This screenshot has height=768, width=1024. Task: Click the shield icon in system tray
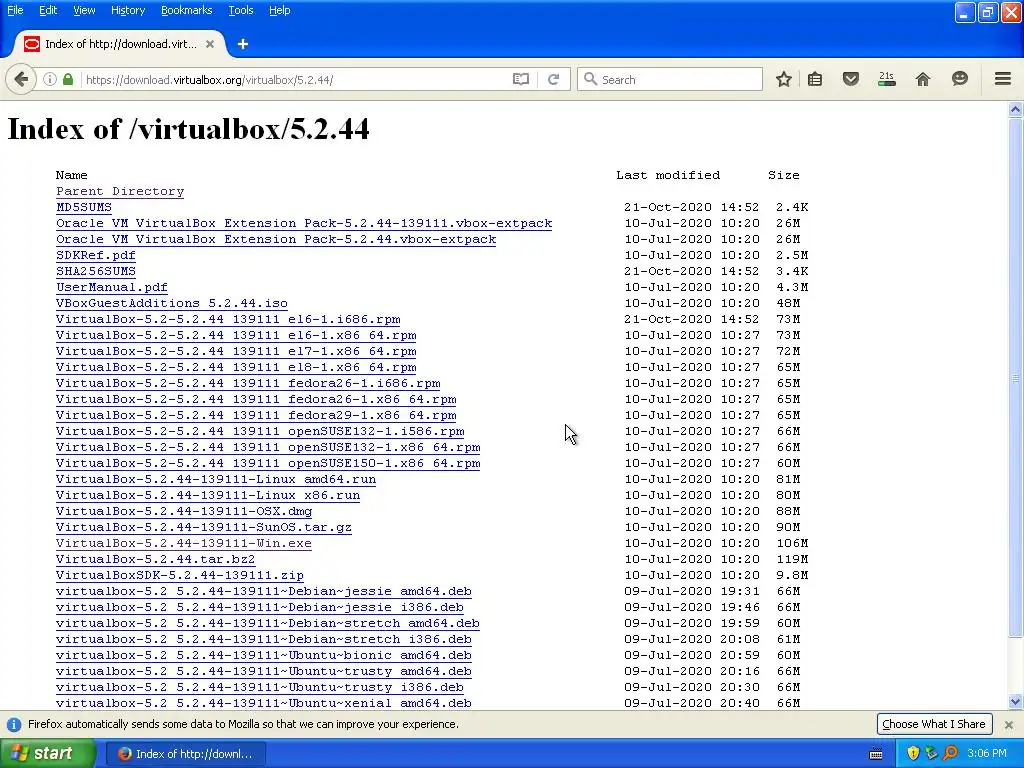913,754
